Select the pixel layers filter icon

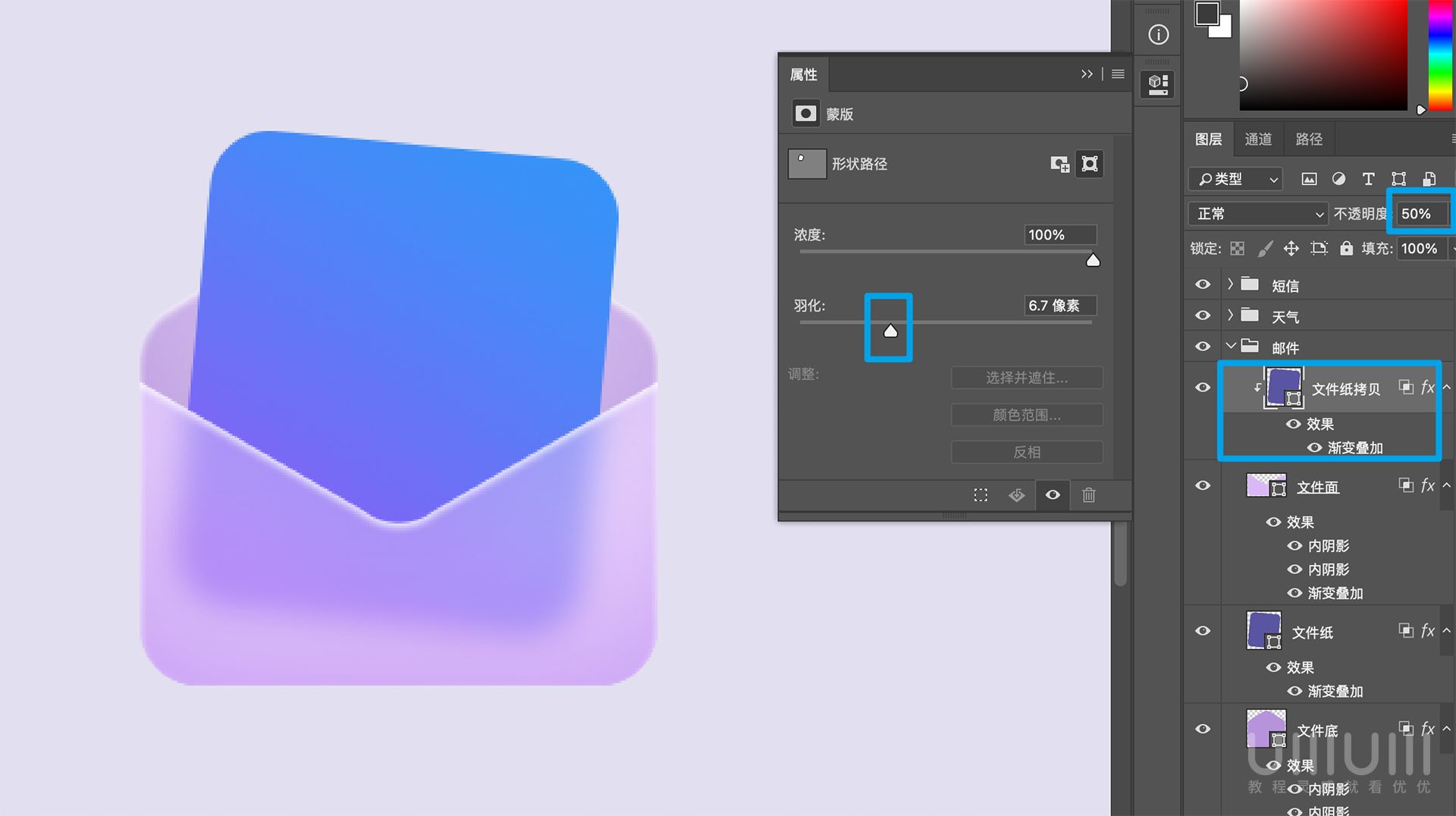pos(1309,179)
